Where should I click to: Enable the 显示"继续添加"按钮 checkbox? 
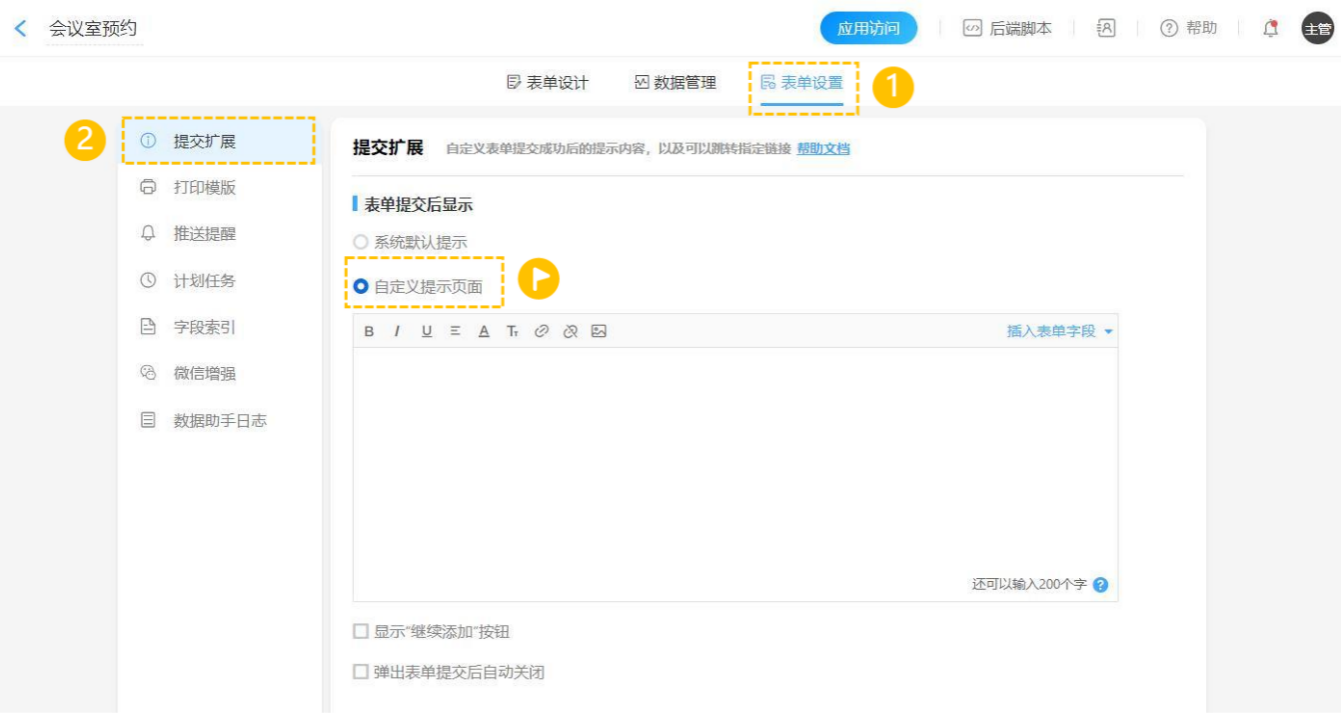[361, 632]
